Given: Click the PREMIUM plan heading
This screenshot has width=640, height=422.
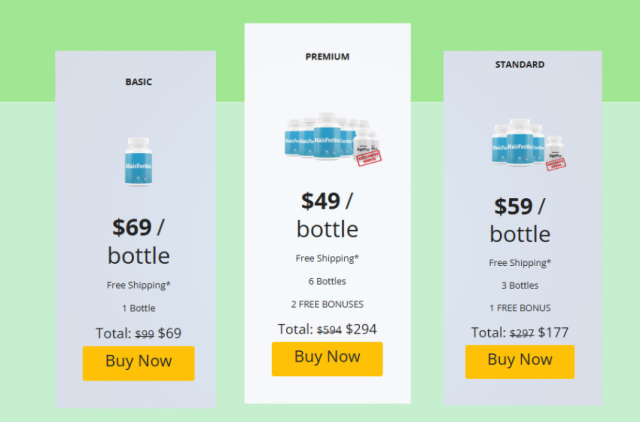Looking at the screenshot, I should click(327, 57).
